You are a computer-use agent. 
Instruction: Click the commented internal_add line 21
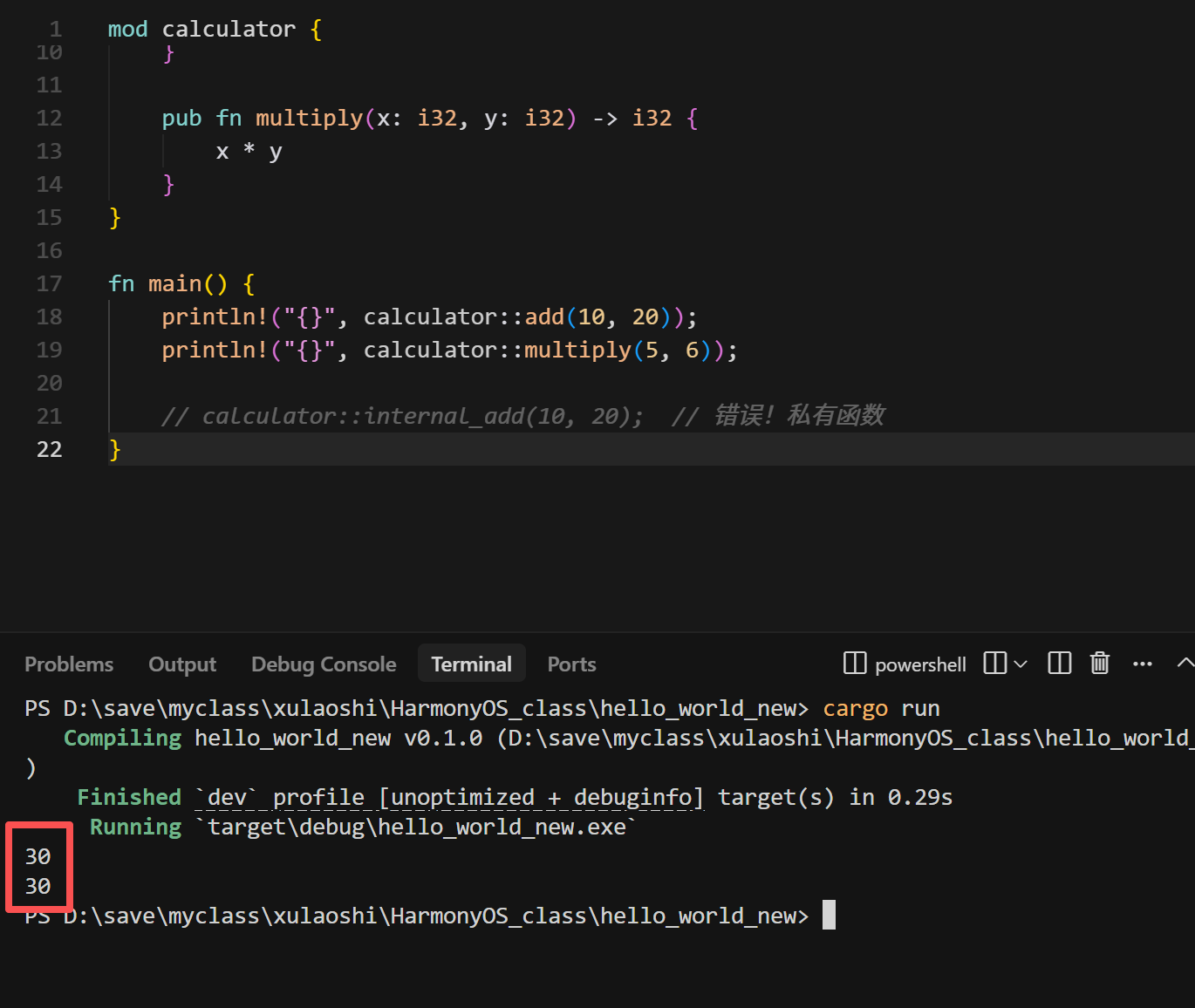[x=523, y=416]
